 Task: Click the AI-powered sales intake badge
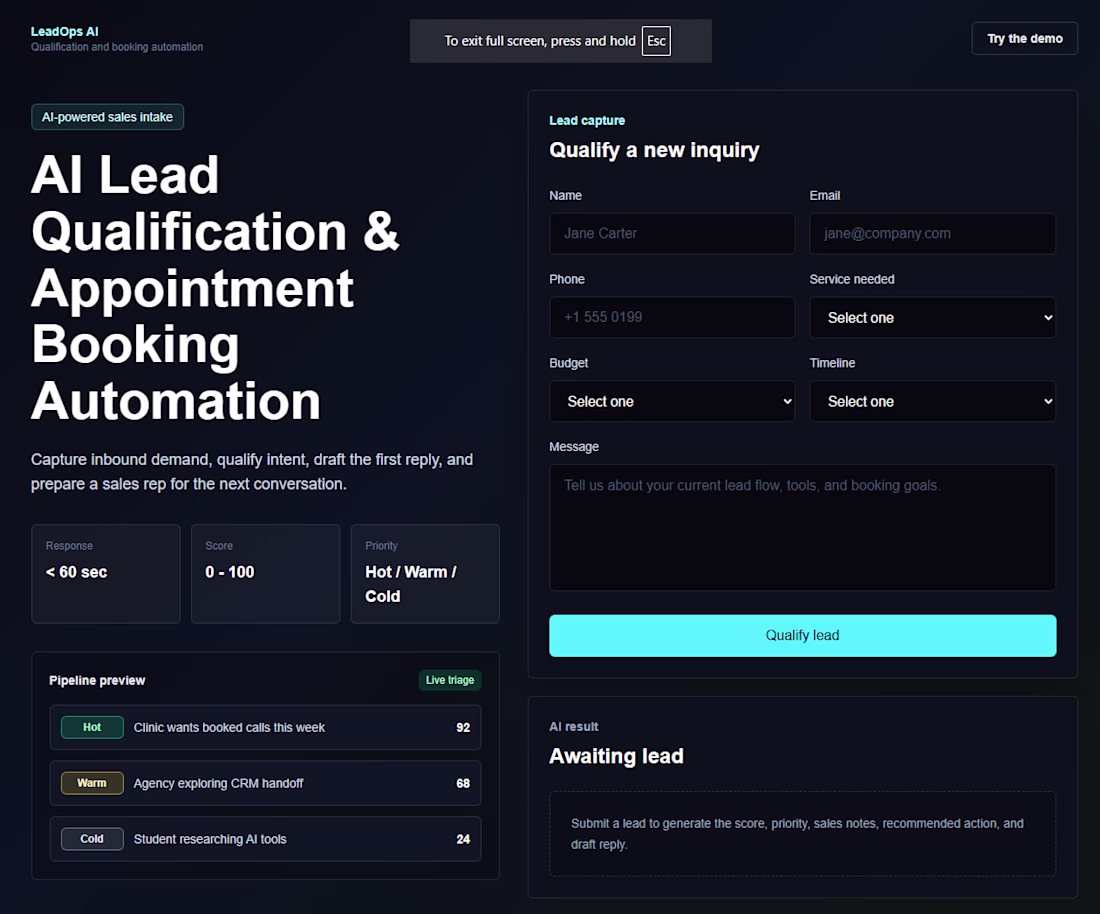[107, 117]
